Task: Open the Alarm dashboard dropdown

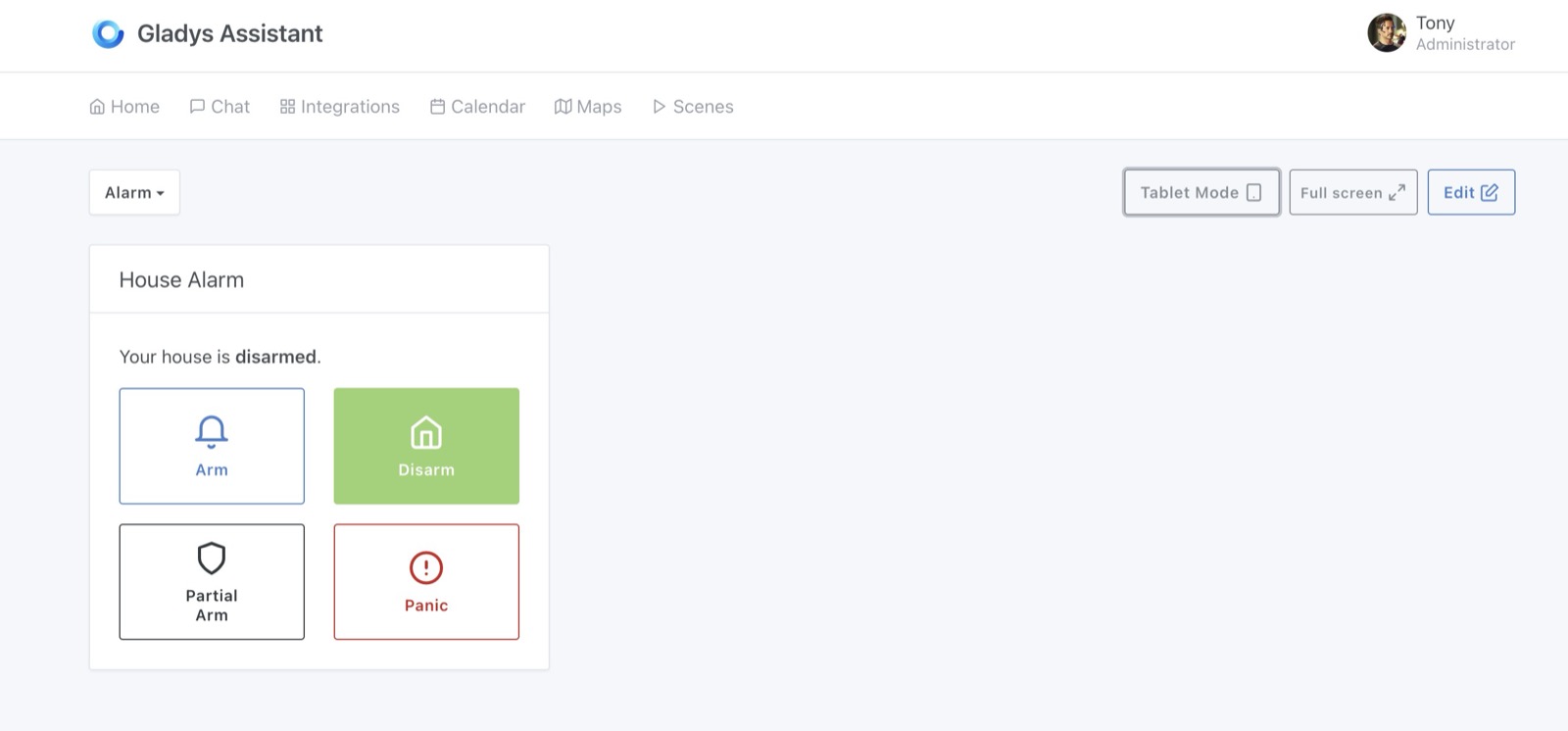Action: [134, 193]
